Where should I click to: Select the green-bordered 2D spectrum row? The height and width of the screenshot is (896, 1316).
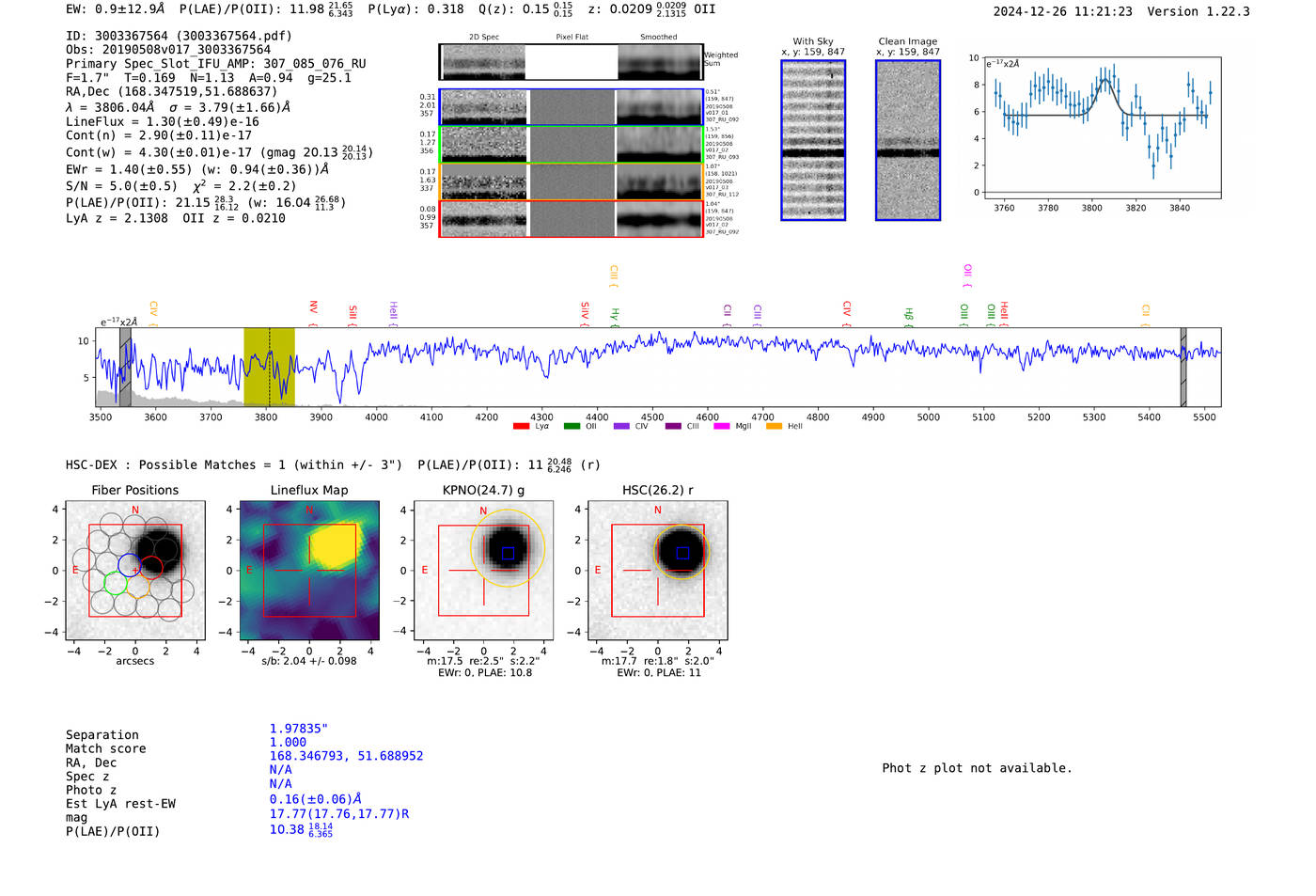tap(572, 144)
